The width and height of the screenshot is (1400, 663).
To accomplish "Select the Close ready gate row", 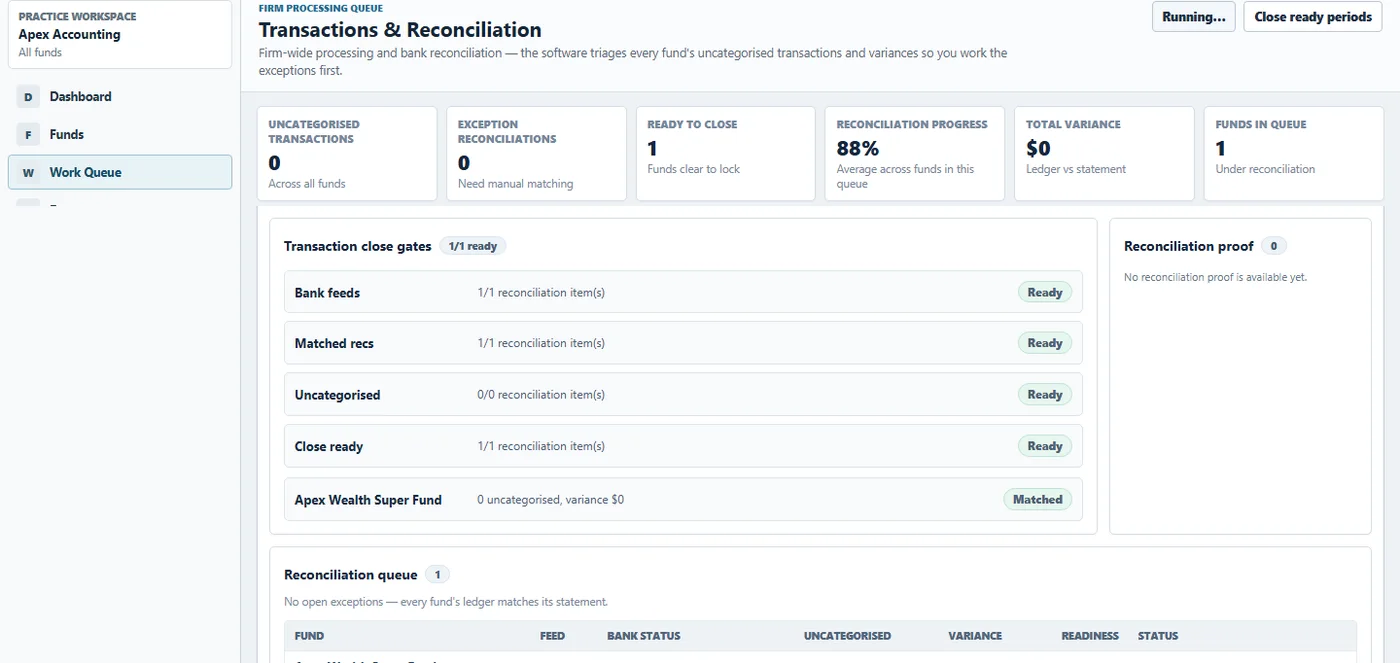I will tap(683, 446).
